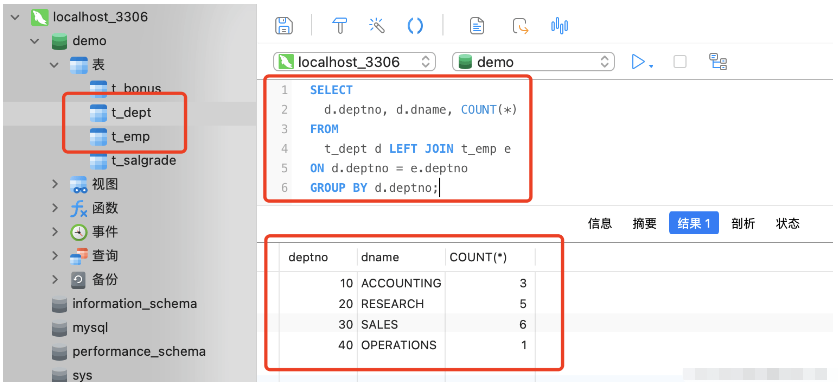838x382 pixels.
Task: Click the FROM keyword on line 3
Action: pyautogui.click(x=324, y=129)
